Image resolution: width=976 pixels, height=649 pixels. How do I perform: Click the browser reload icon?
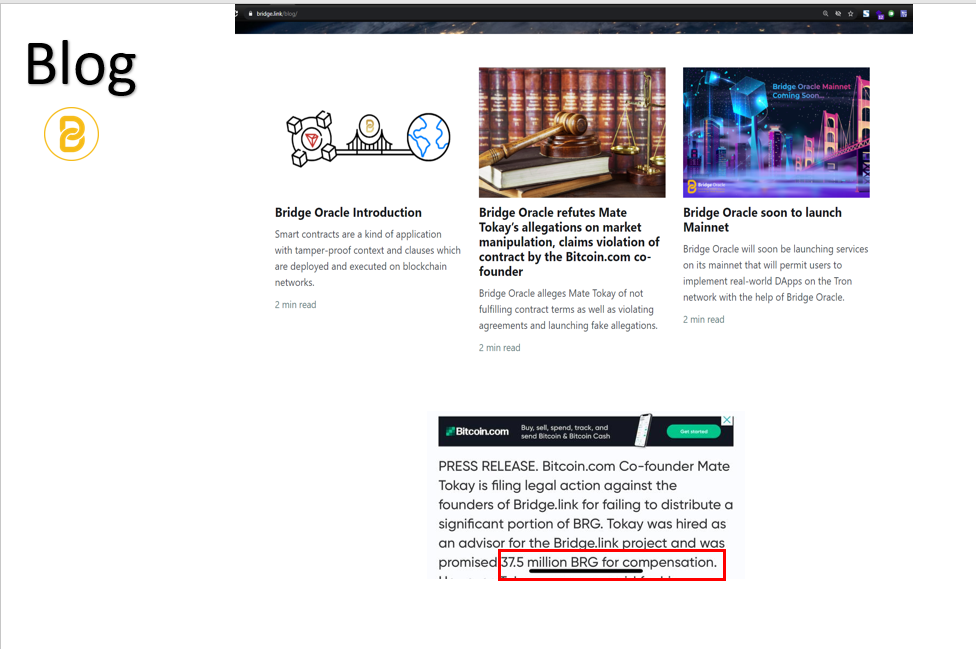pyautogui.click(x=237, y=13)
